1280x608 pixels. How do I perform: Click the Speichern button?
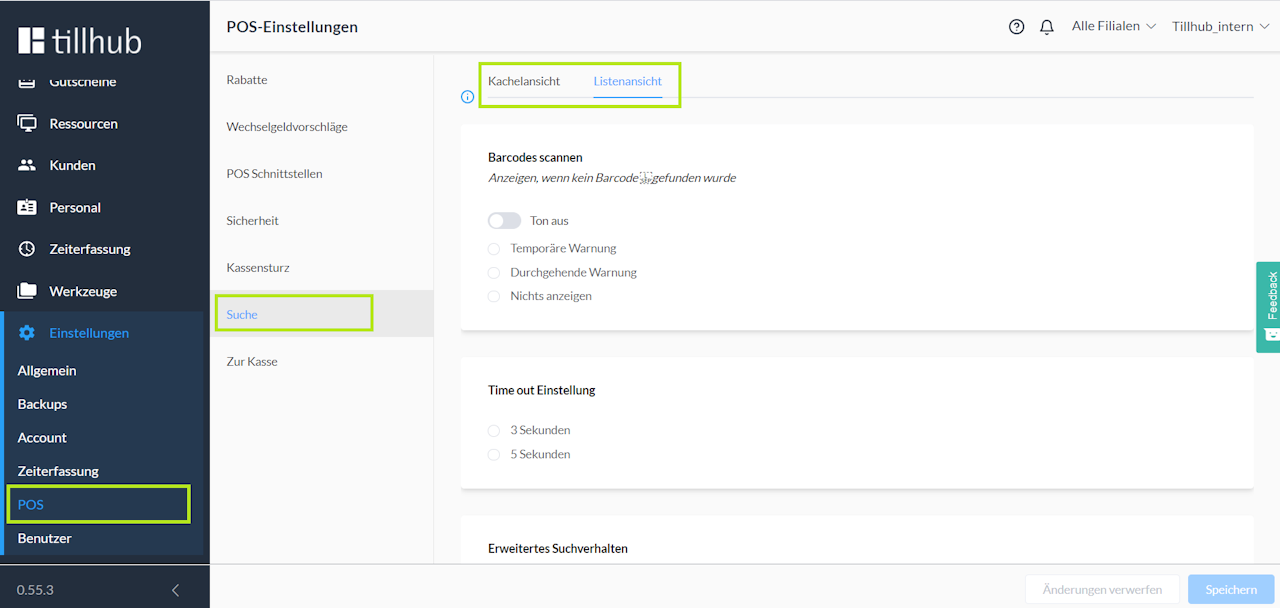1230,590
